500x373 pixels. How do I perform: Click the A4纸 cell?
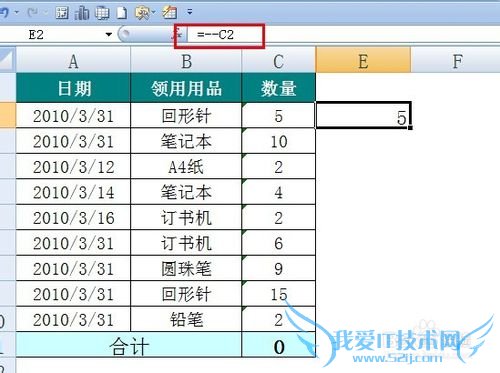[186, 166]
